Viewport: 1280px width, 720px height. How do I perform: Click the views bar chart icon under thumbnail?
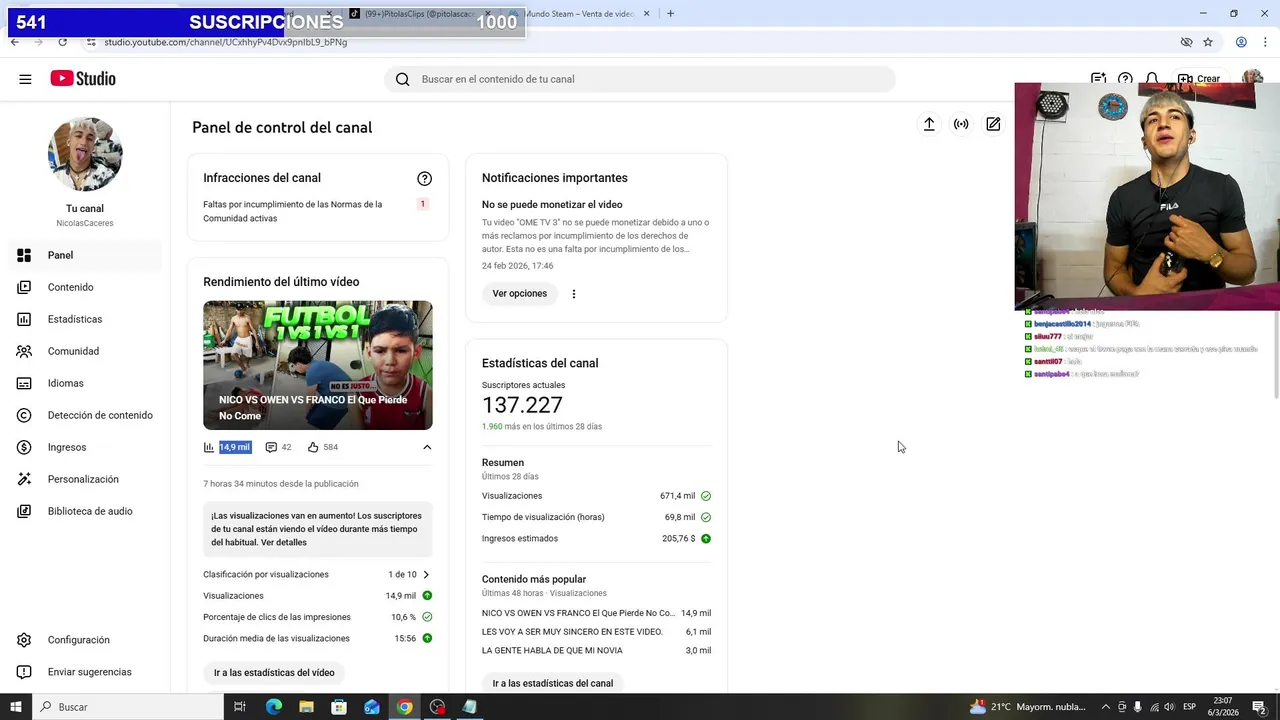[209, 447]
